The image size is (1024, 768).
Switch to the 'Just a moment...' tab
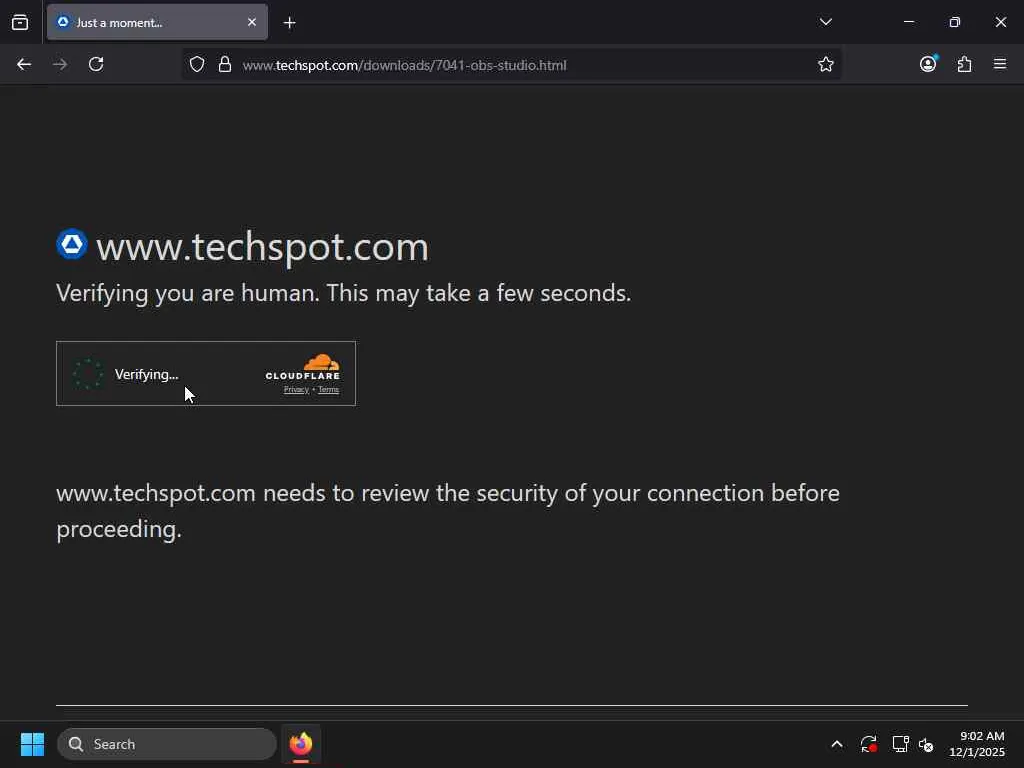pyautogui.click(x=157, y=22)
